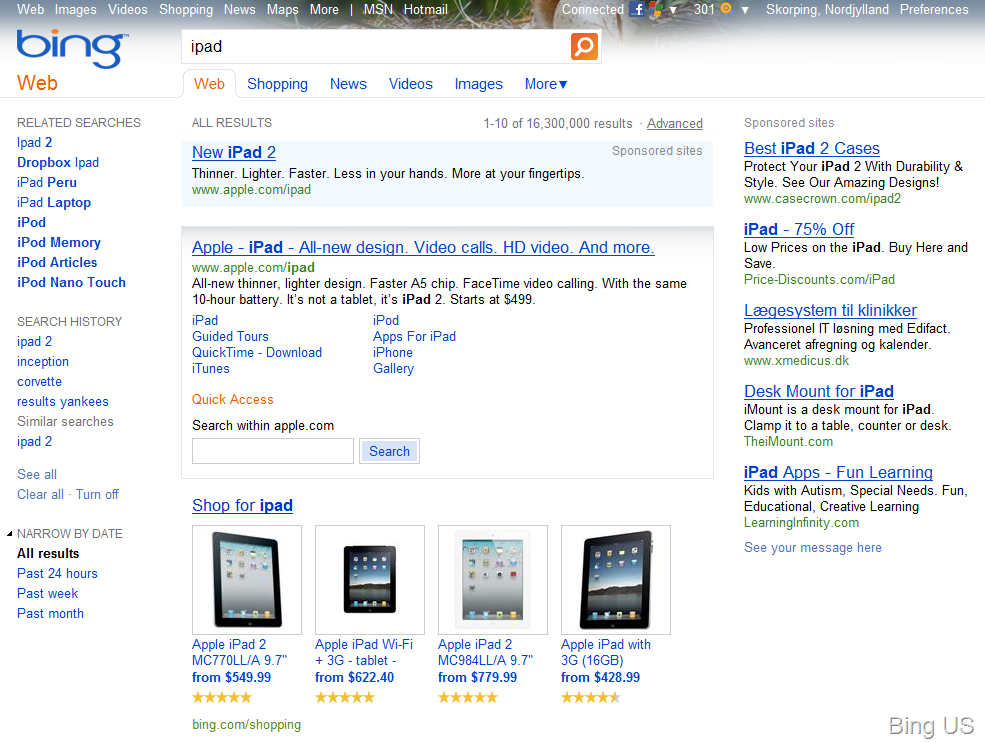Filter results to Past 24 hours
This screenshot has height=742, width=985.
tap(57, 574)
